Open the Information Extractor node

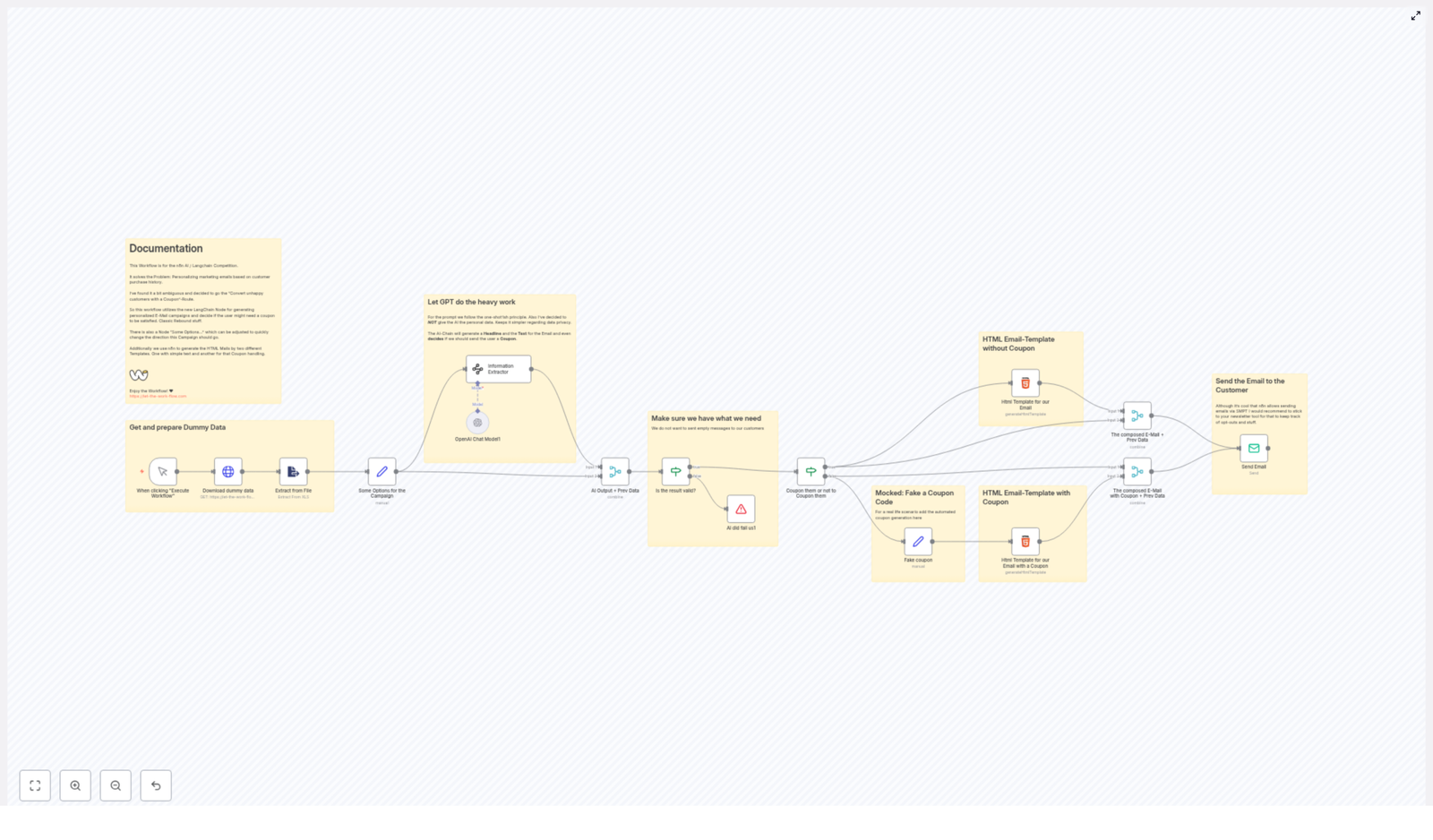[x=498, y=369]
